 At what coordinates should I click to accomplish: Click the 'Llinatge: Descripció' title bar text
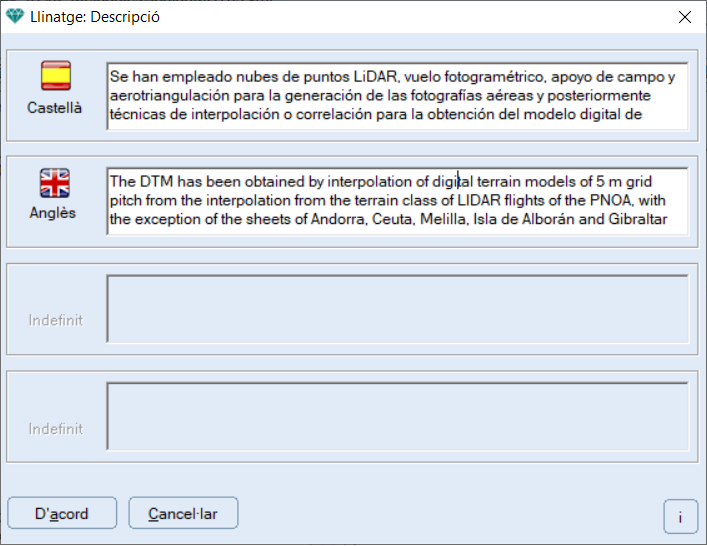pos(95,17)
